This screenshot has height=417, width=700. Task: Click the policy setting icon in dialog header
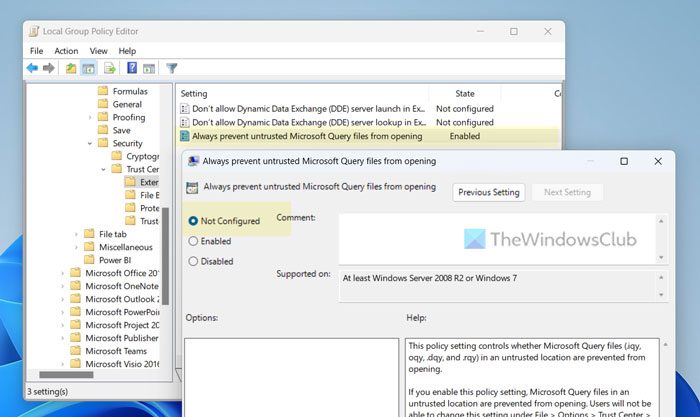click(192, 188)
